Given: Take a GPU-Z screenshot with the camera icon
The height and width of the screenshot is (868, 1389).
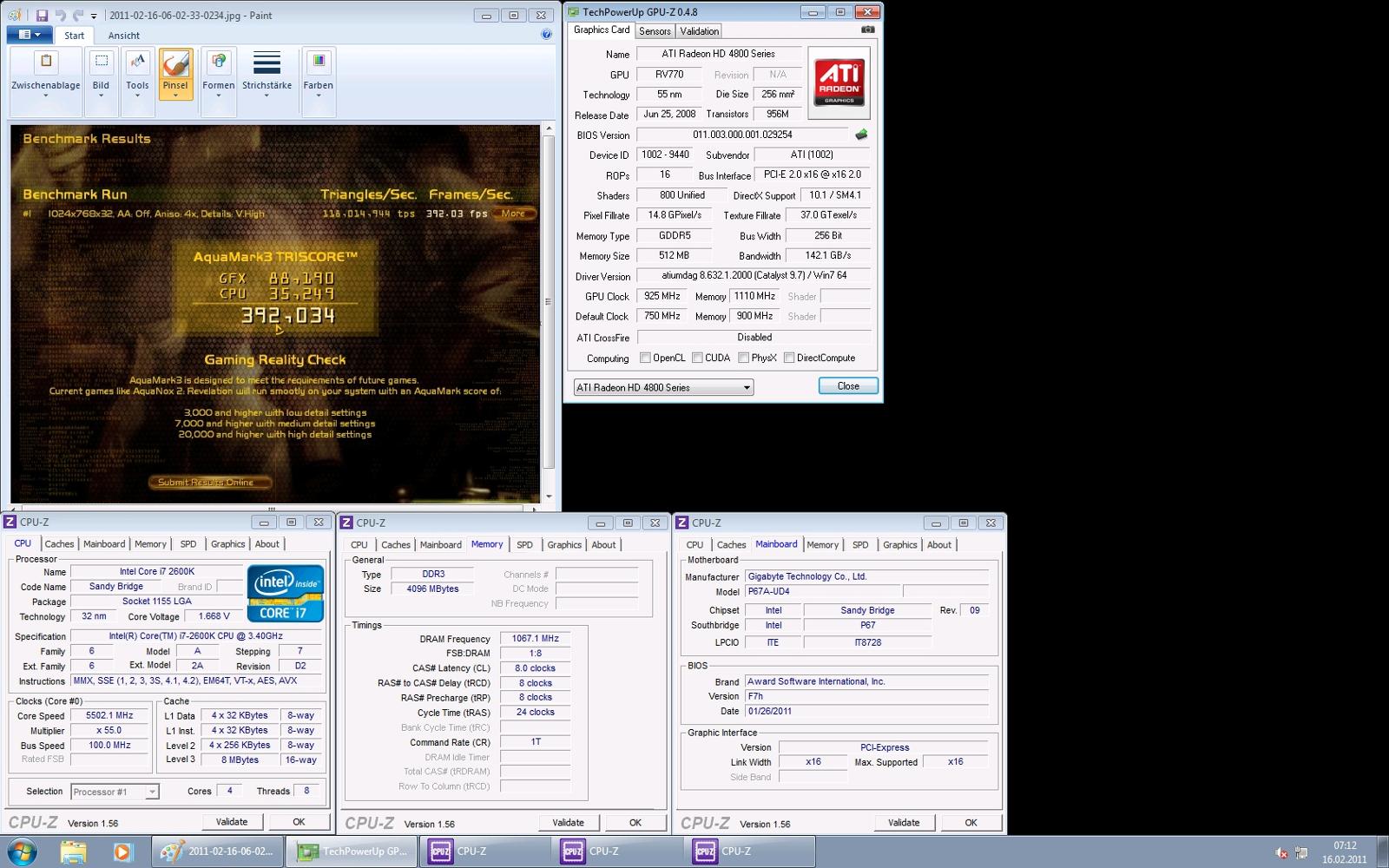Looking at the screenshot, I should [867, 30].
